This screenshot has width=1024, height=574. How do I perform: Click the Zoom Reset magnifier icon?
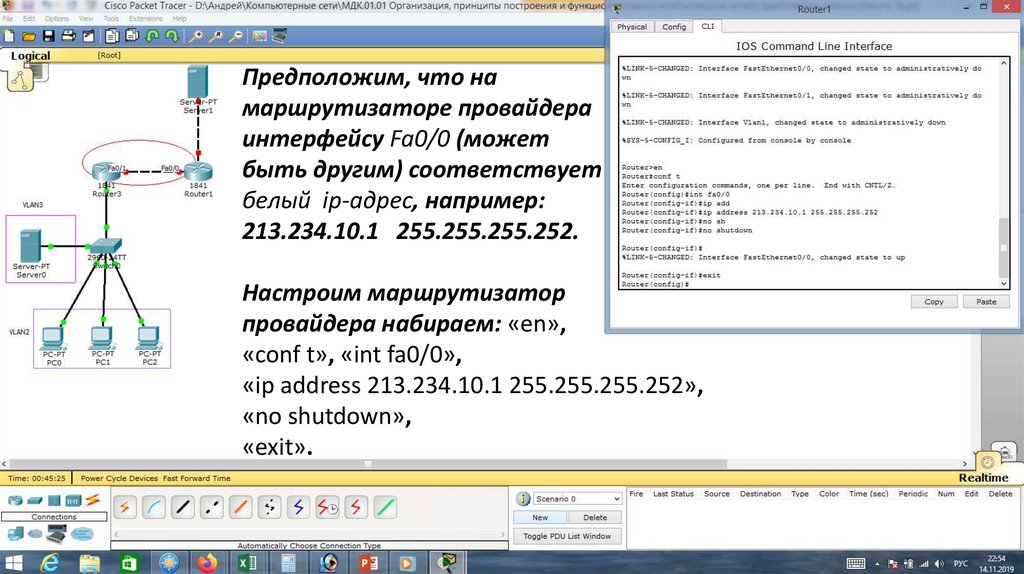216,36
